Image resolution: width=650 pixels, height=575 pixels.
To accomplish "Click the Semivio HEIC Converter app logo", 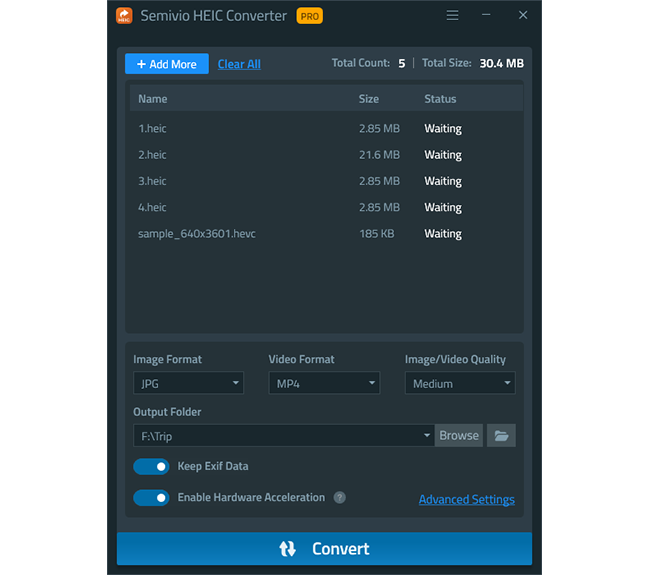I will [124, 16].
